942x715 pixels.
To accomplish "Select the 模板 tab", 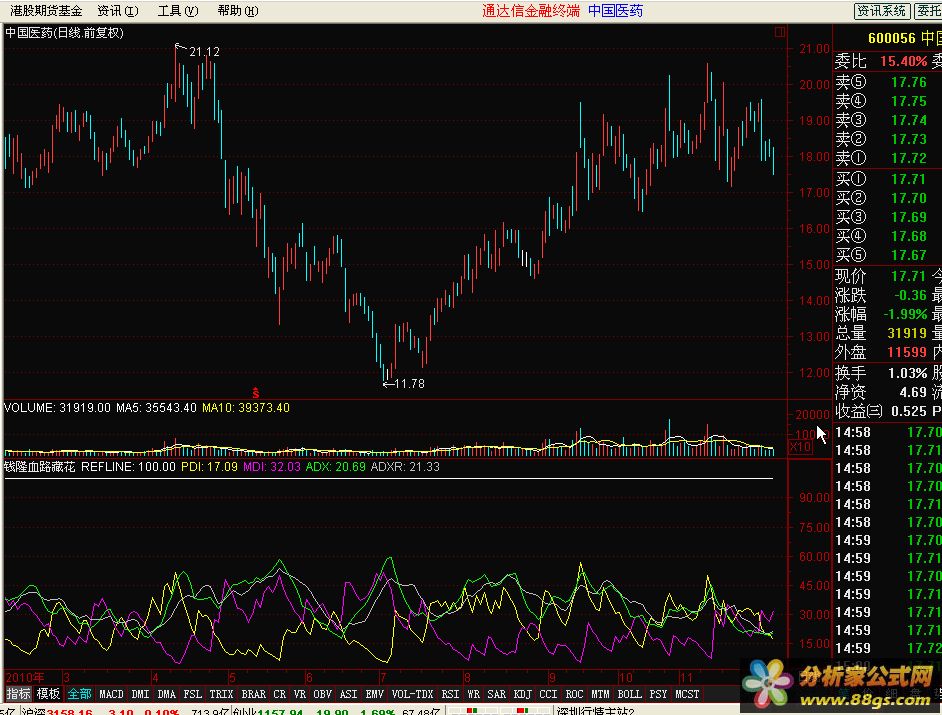I will point(49,694).
